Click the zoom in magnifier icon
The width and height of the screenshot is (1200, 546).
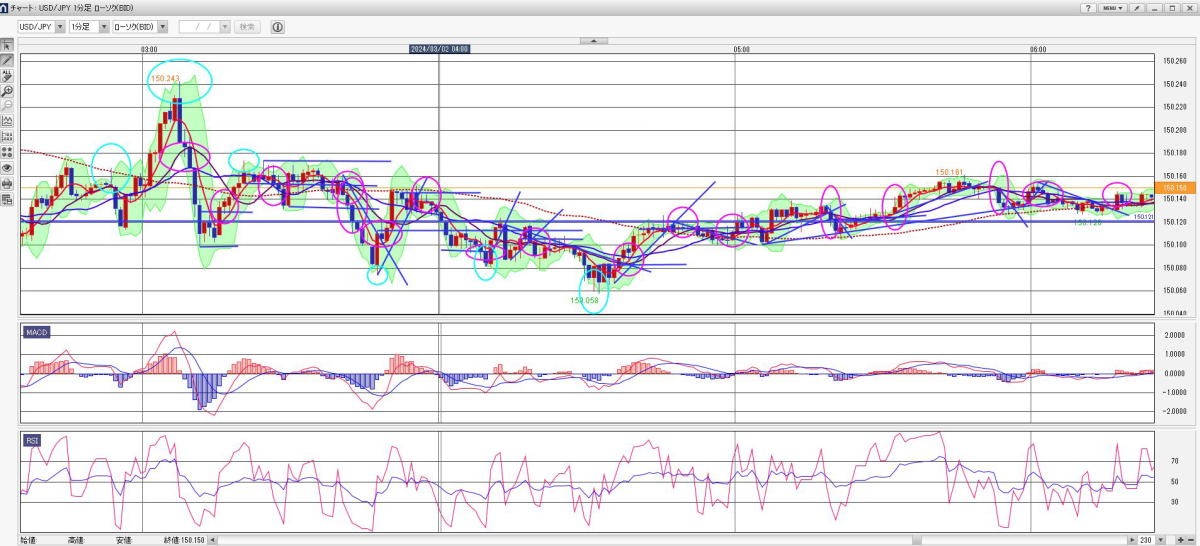7,91
